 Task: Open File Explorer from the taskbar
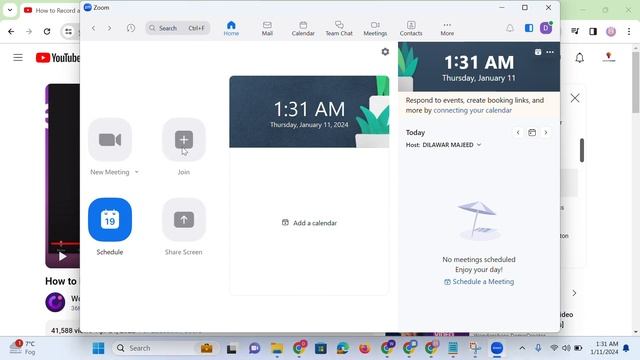pyautogui.click(x=277, y=348)
